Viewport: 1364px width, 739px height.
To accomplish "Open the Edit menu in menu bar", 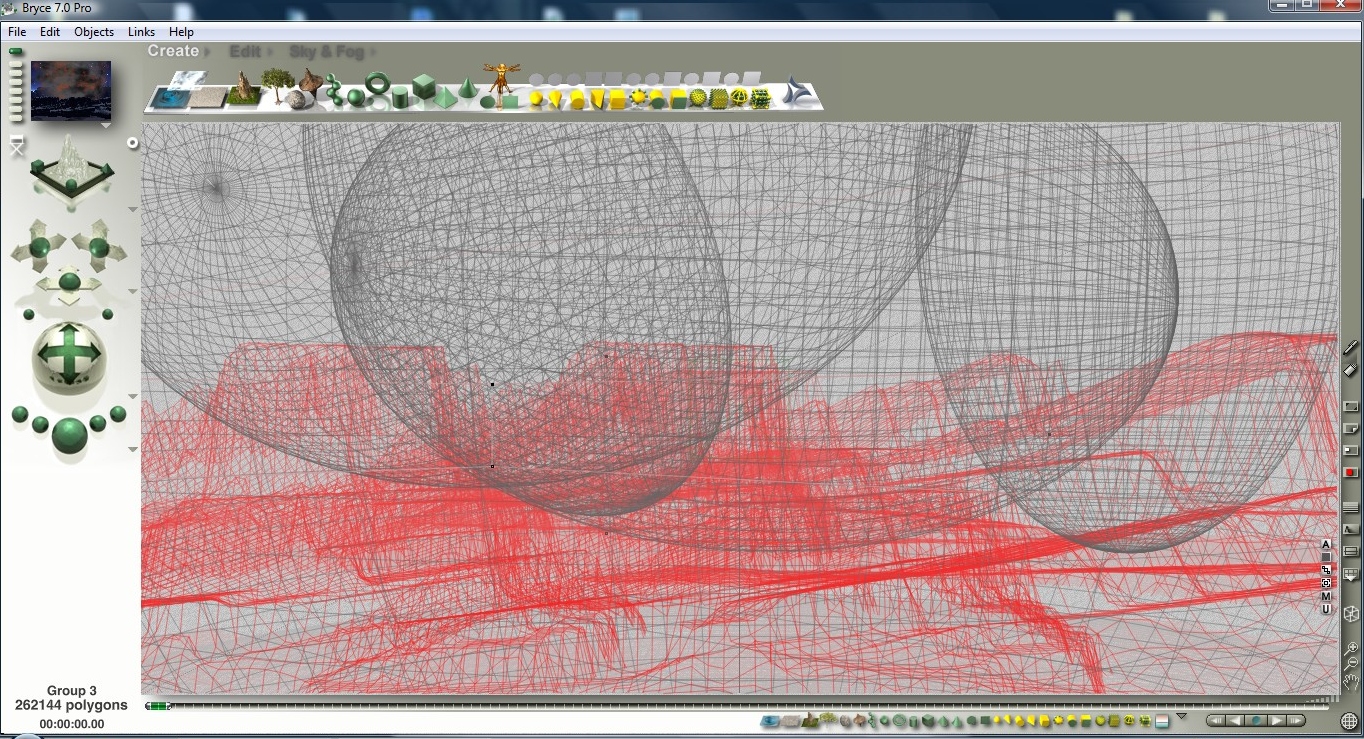I will [50, 32].
